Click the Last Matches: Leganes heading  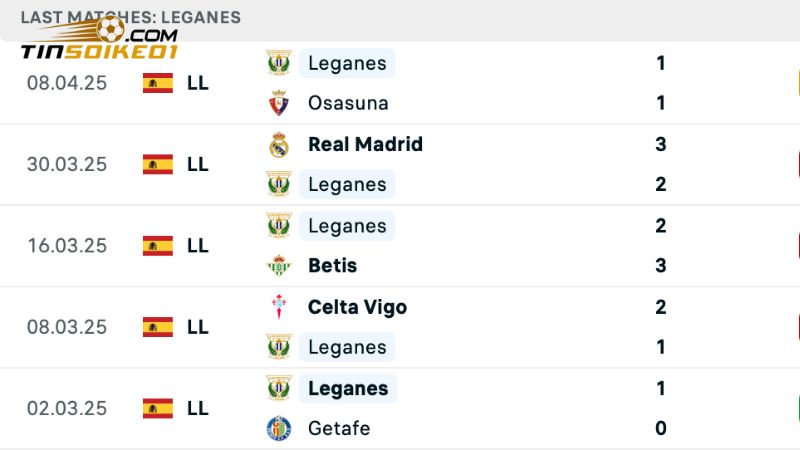(130, 17)
